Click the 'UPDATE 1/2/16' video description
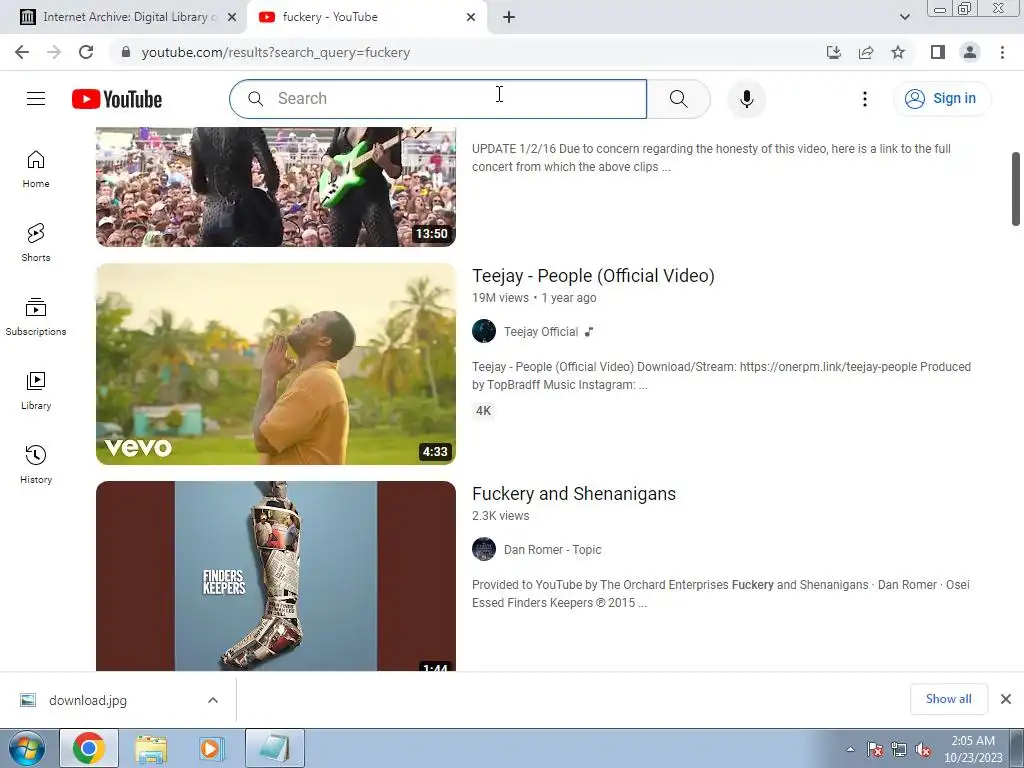 click(x=711, y=157)
